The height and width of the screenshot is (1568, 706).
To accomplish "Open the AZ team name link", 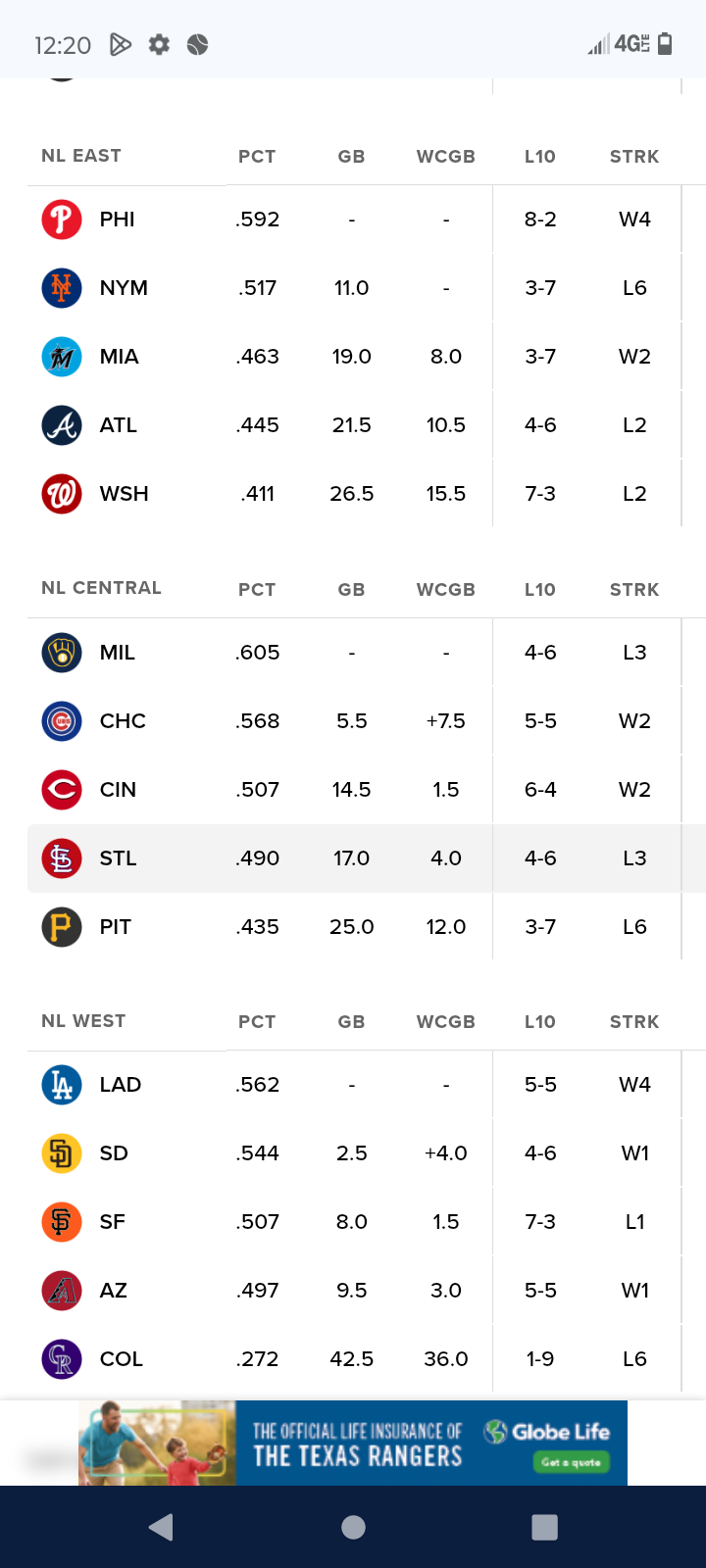I will 113,1291.
